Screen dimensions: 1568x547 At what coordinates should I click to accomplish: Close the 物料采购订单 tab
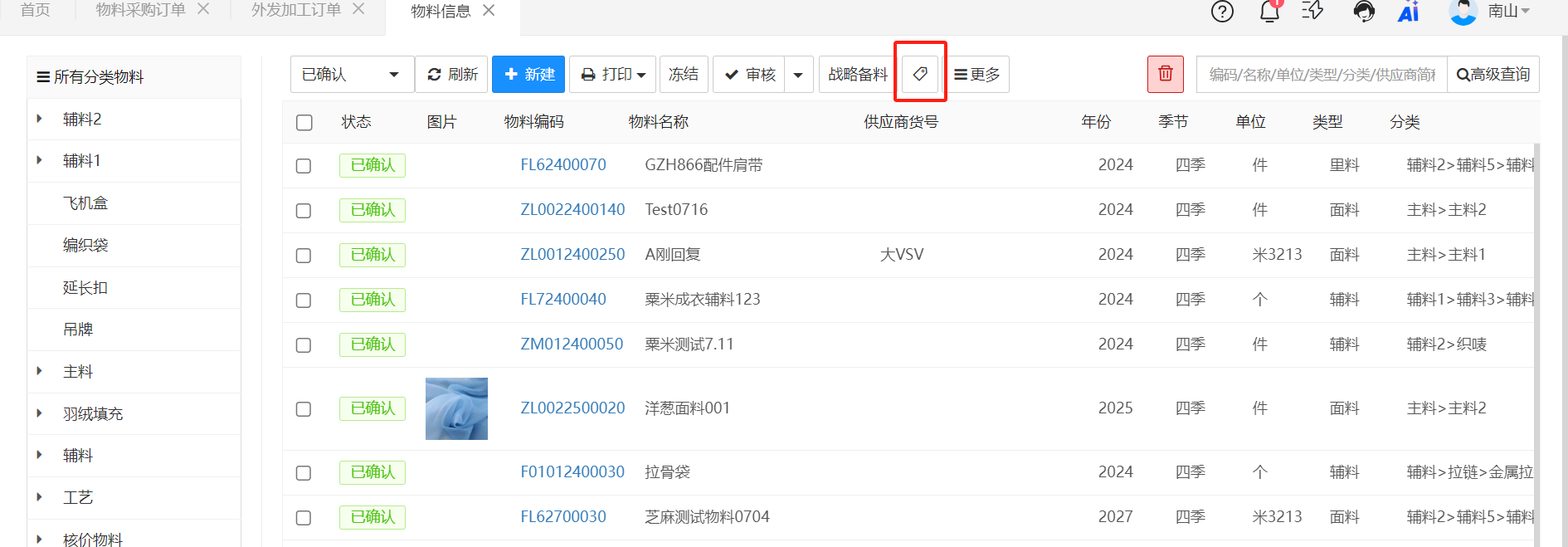tap(203, 9)
